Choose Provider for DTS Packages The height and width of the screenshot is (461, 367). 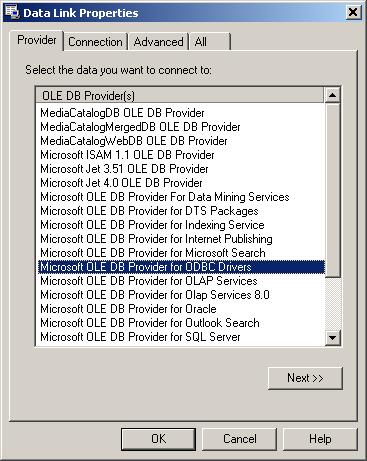181,211
